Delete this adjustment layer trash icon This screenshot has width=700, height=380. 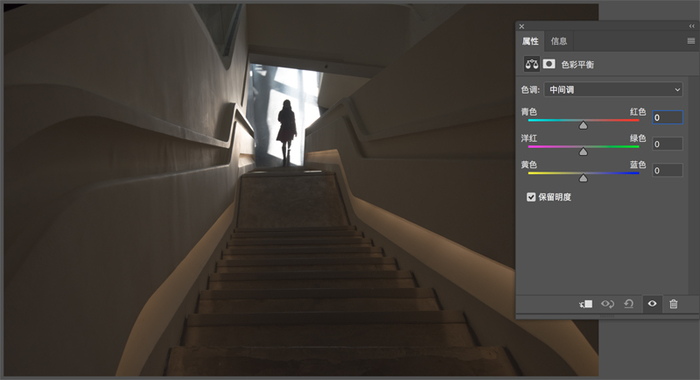[673, 304]
